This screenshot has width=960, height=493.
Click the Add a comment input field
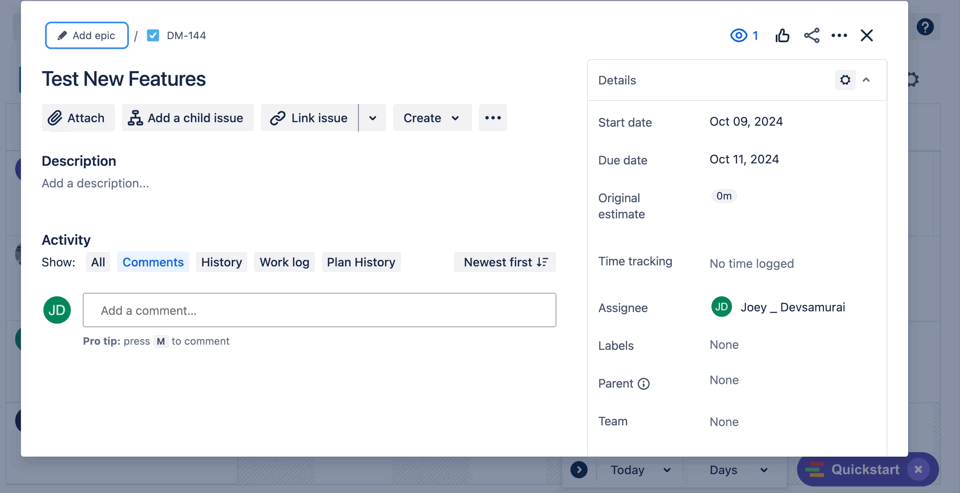point(319,310)
